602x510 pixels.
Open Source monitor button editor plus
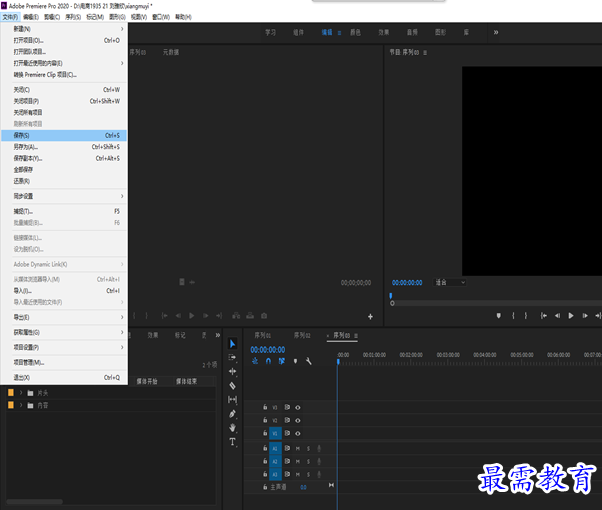point(370,317)
